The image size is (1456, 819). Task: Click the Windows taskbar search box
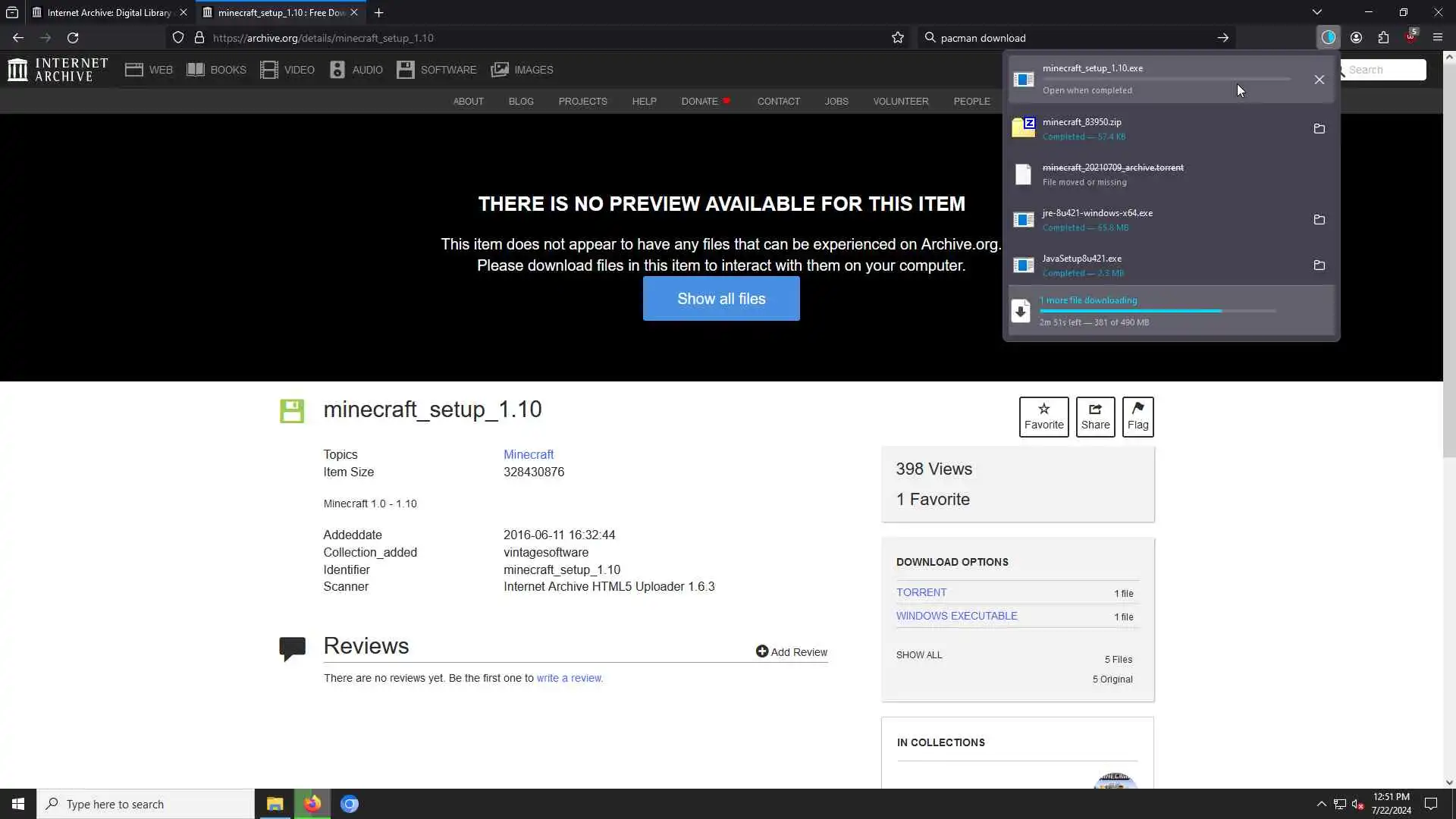tap(146, 805)
